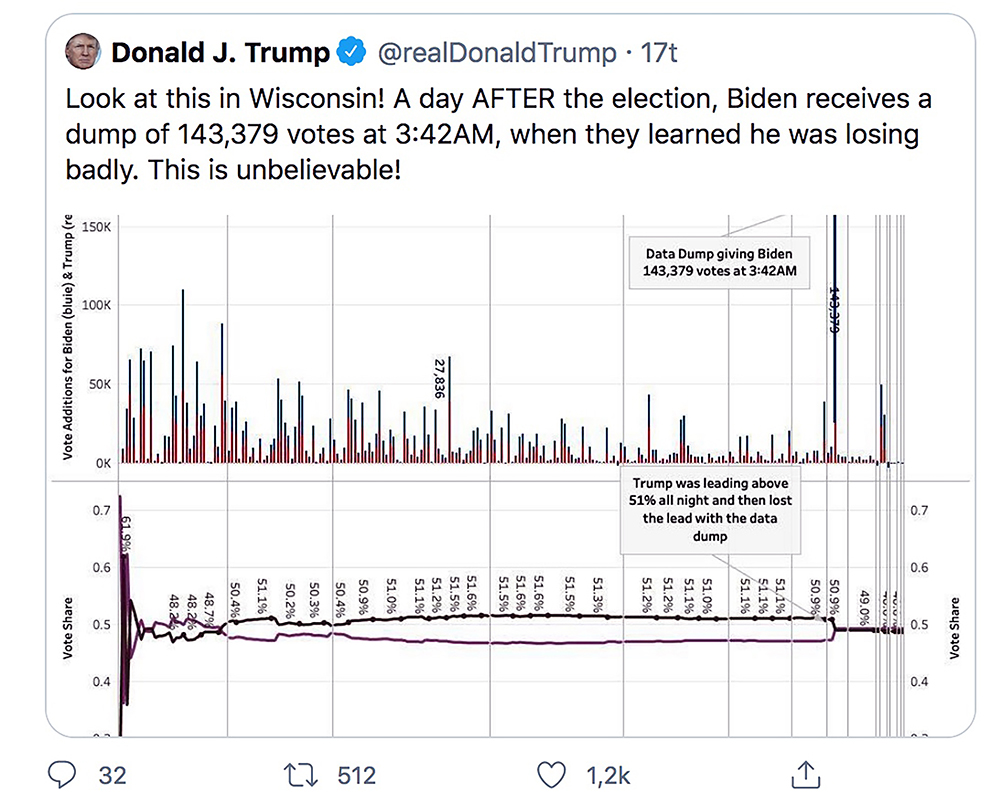This screenshot has width=992, height=805.
Task: Like the tweet with the heart icon
Action: (x=551, y=775)
